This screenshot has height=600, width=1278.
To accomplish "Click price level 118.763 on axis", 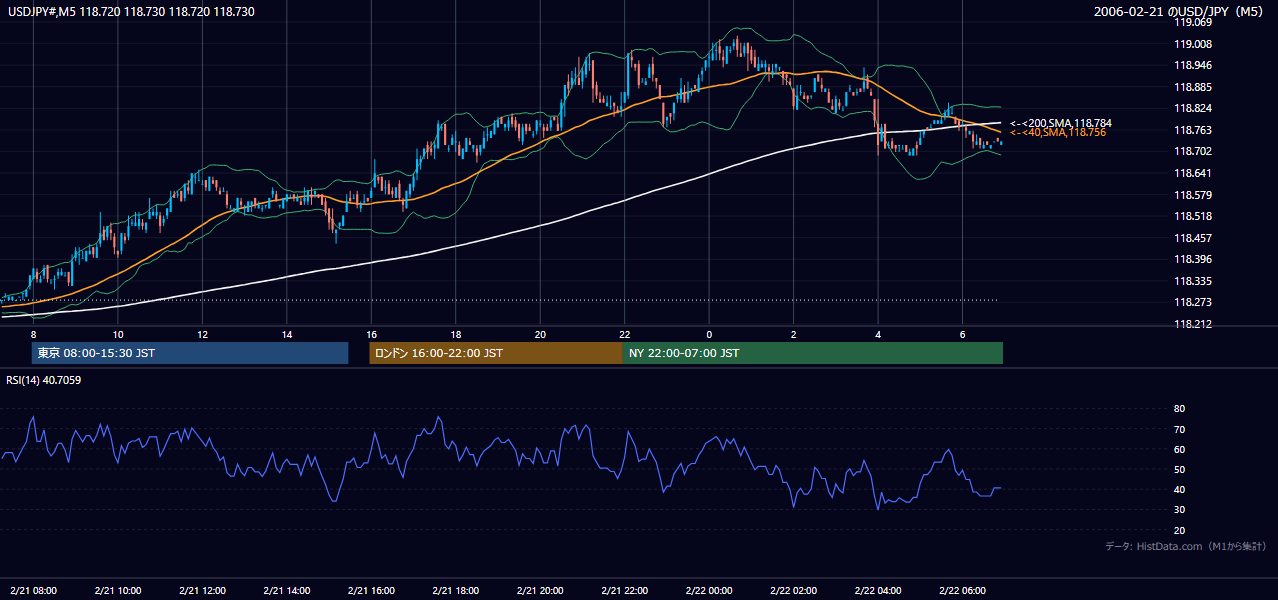I will [1193, 130].
